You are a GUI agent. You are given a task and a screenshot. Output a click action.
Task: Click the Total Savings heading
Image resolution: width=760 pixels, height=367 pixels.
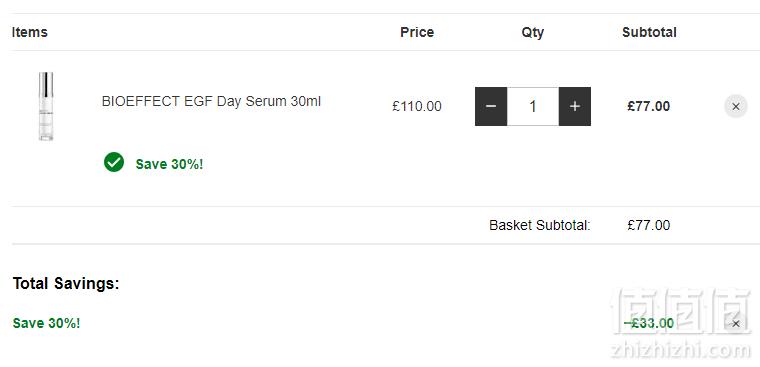pos(66,283)
